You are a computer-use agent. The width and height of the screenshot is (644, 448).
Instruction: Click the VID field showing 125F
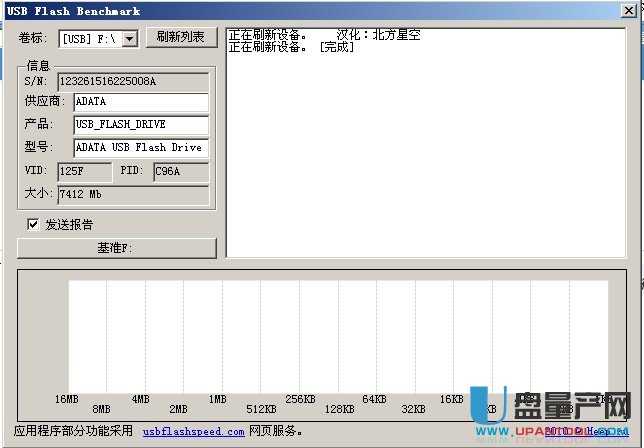pyautogui.click(x=84, y=171)
